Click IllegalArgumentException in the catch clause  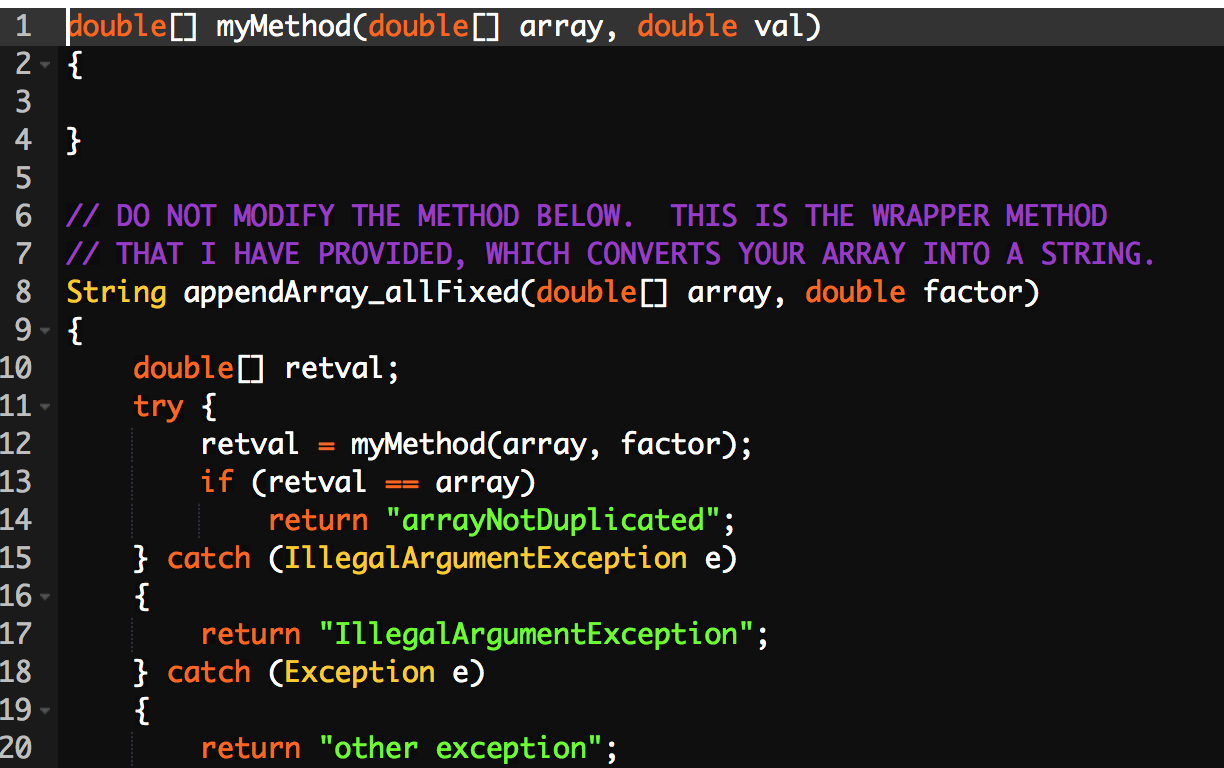point(483,558)
